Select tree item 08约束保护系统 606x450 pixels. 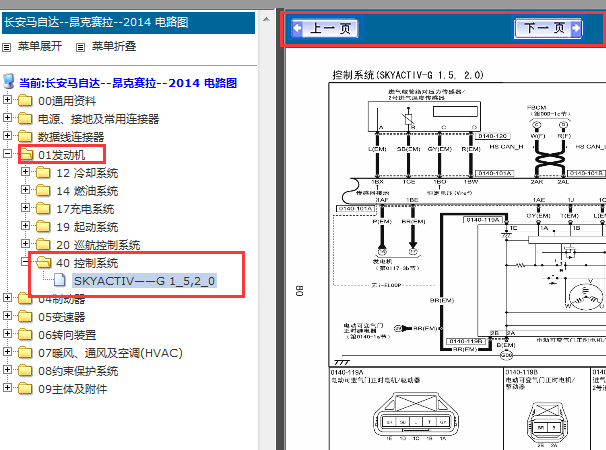click(x=78, y=371)
